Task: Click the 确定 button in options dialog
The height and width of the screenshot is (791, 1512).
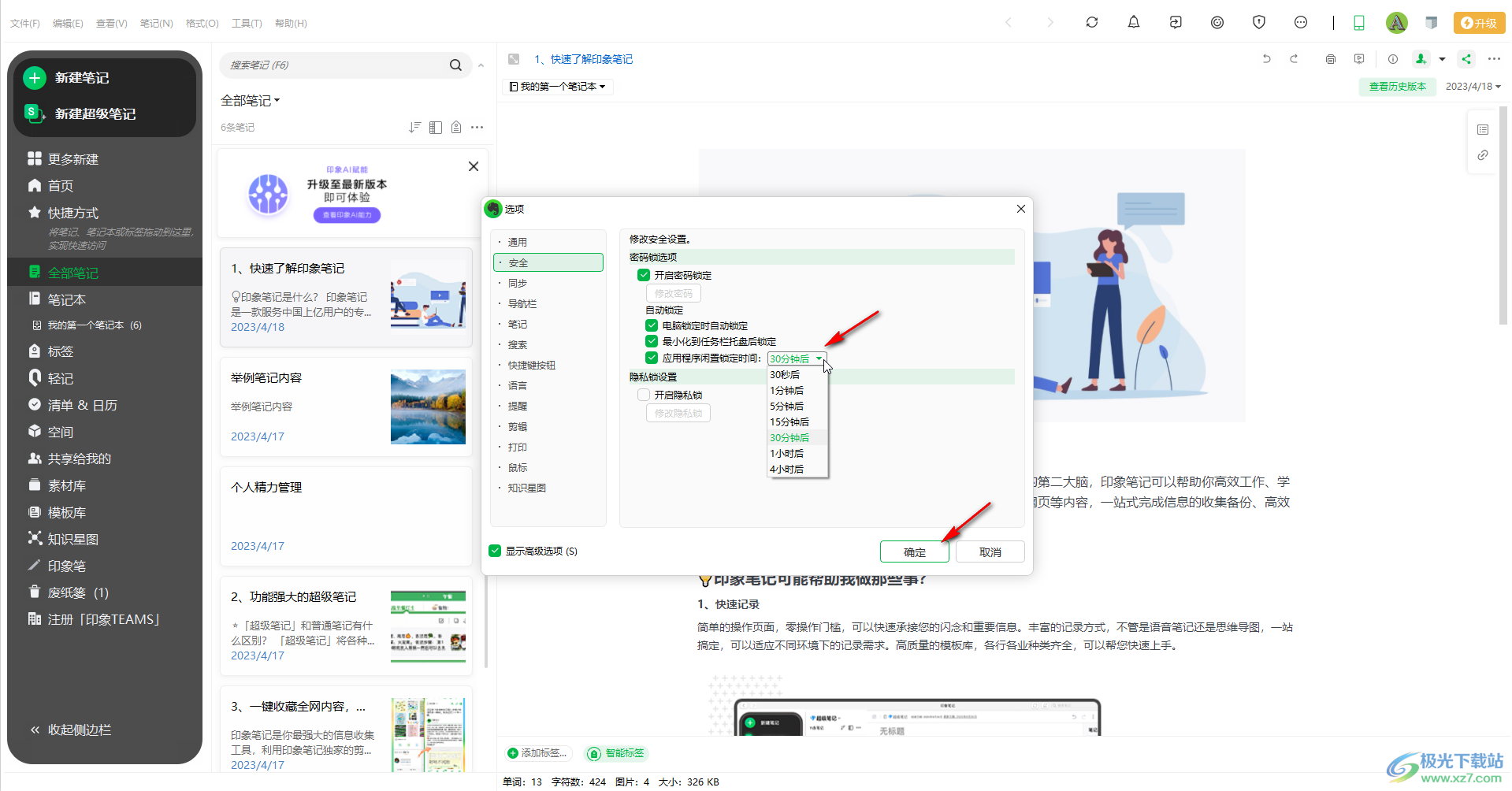Action: (915, 552)
